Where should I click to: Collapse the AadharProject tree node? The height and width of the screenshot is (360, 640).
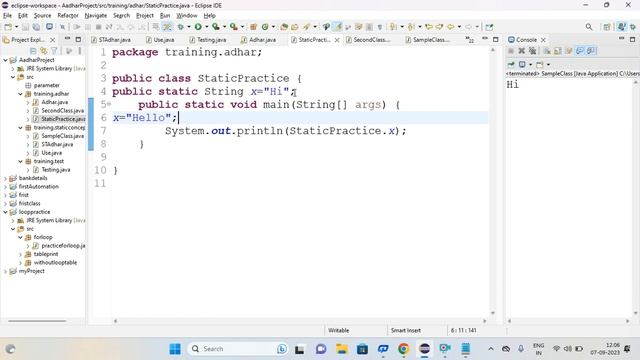pos(5,60)
